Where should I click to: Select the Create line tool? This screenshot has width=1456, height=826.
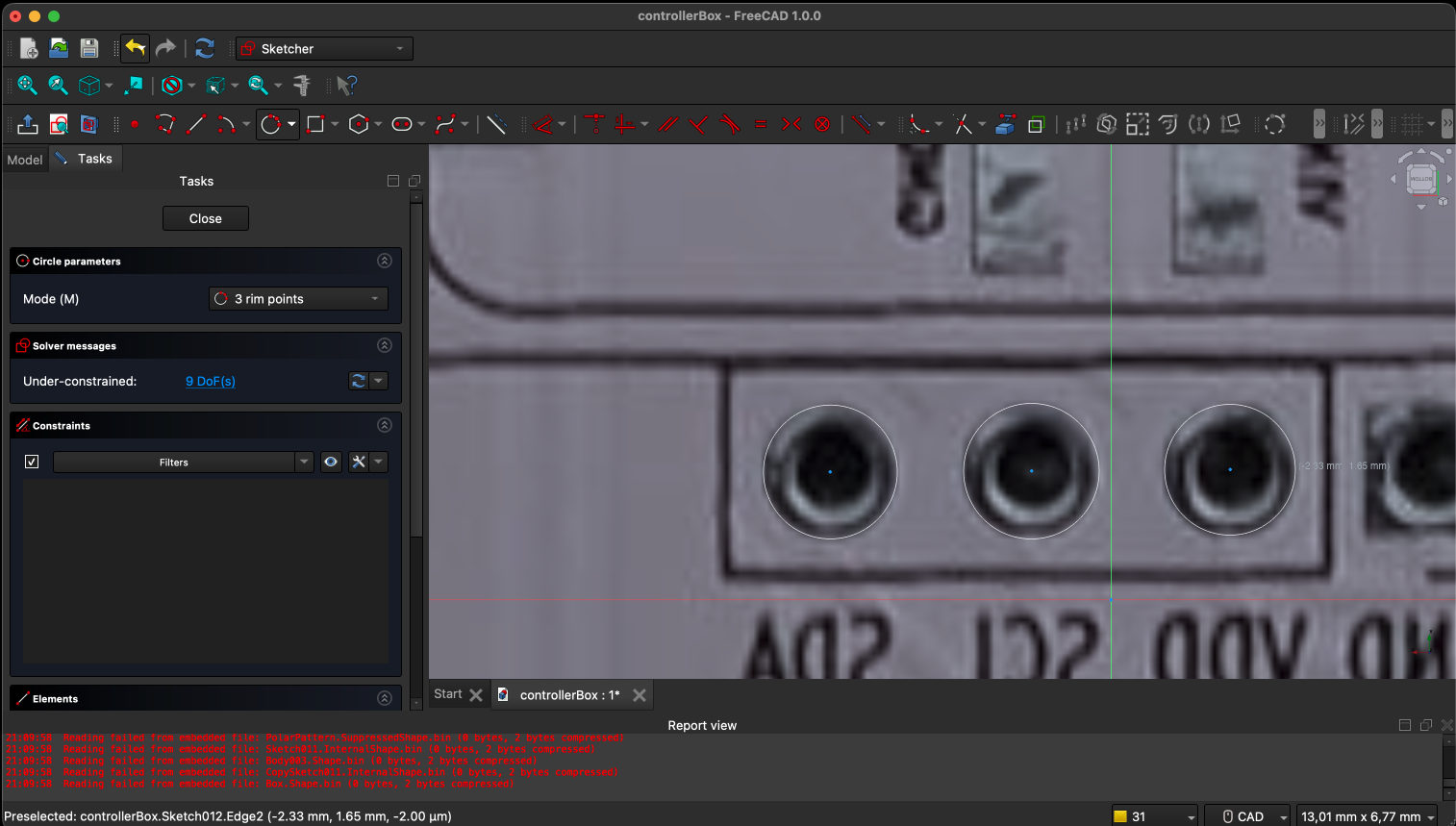(195, 124)
